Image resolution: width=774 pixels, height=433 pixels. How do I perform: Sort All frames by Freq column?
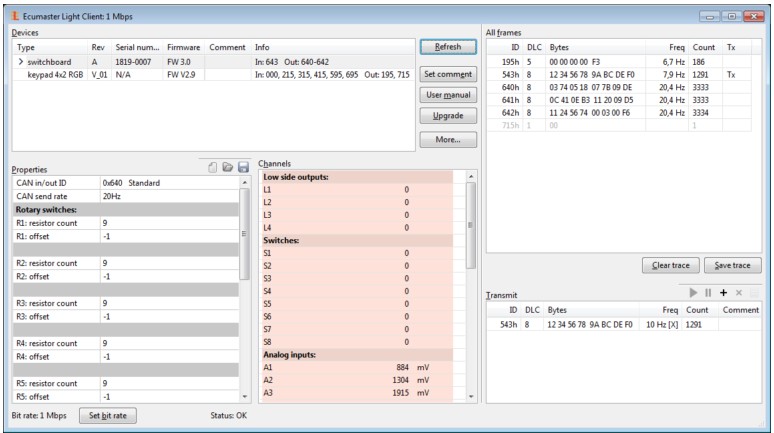click(x=666, y=47)
